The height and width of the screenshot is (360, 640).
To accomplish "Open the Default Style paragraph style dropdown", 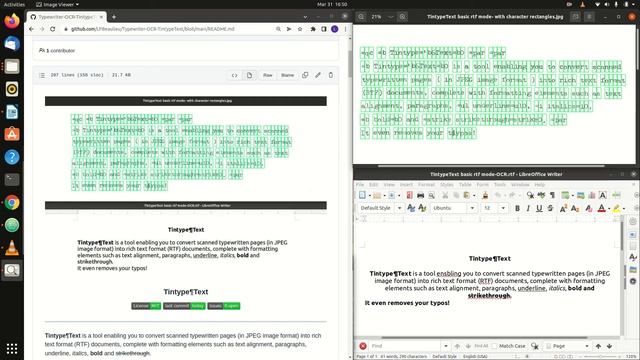I will pyautogui.click(x=400, y=208).
